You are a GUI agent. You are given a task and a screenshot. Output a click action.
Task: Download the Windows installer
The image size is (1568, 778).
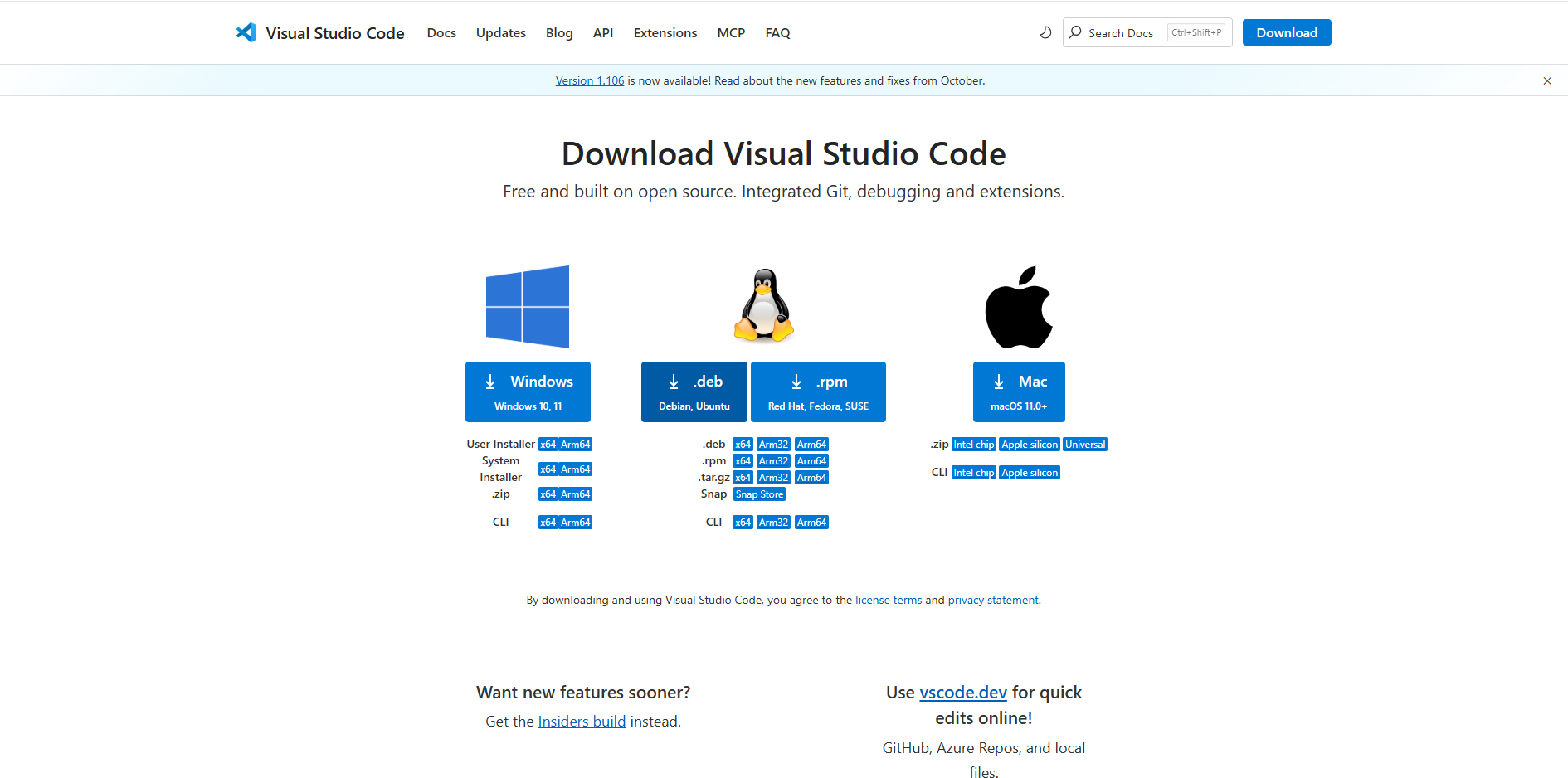pyautogui.click(x=528, y=391)
